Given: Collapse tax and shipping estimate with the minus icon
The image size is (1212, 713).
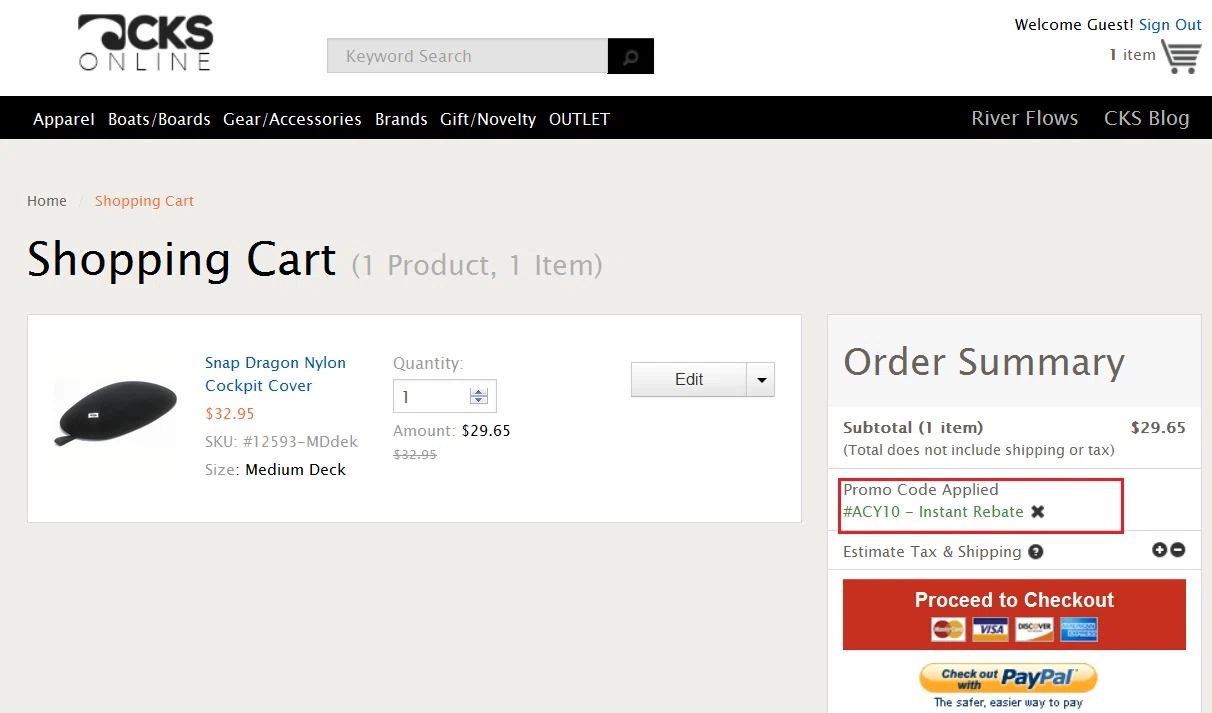Looking at the screenshot, I should [1178, 549].
